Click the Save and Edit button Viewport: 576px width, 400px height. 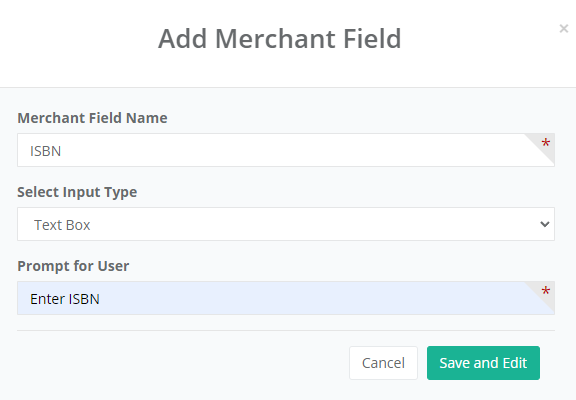[483, 363]
